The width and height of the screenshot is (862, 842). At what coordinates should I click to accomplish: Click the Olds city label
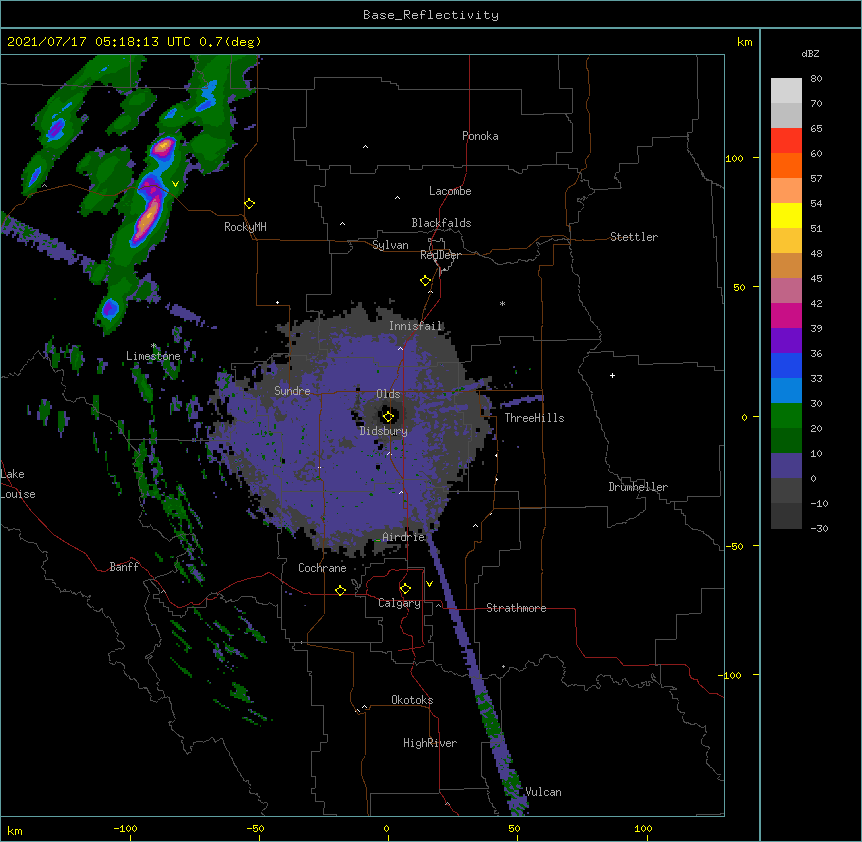(x=388, y=394)
